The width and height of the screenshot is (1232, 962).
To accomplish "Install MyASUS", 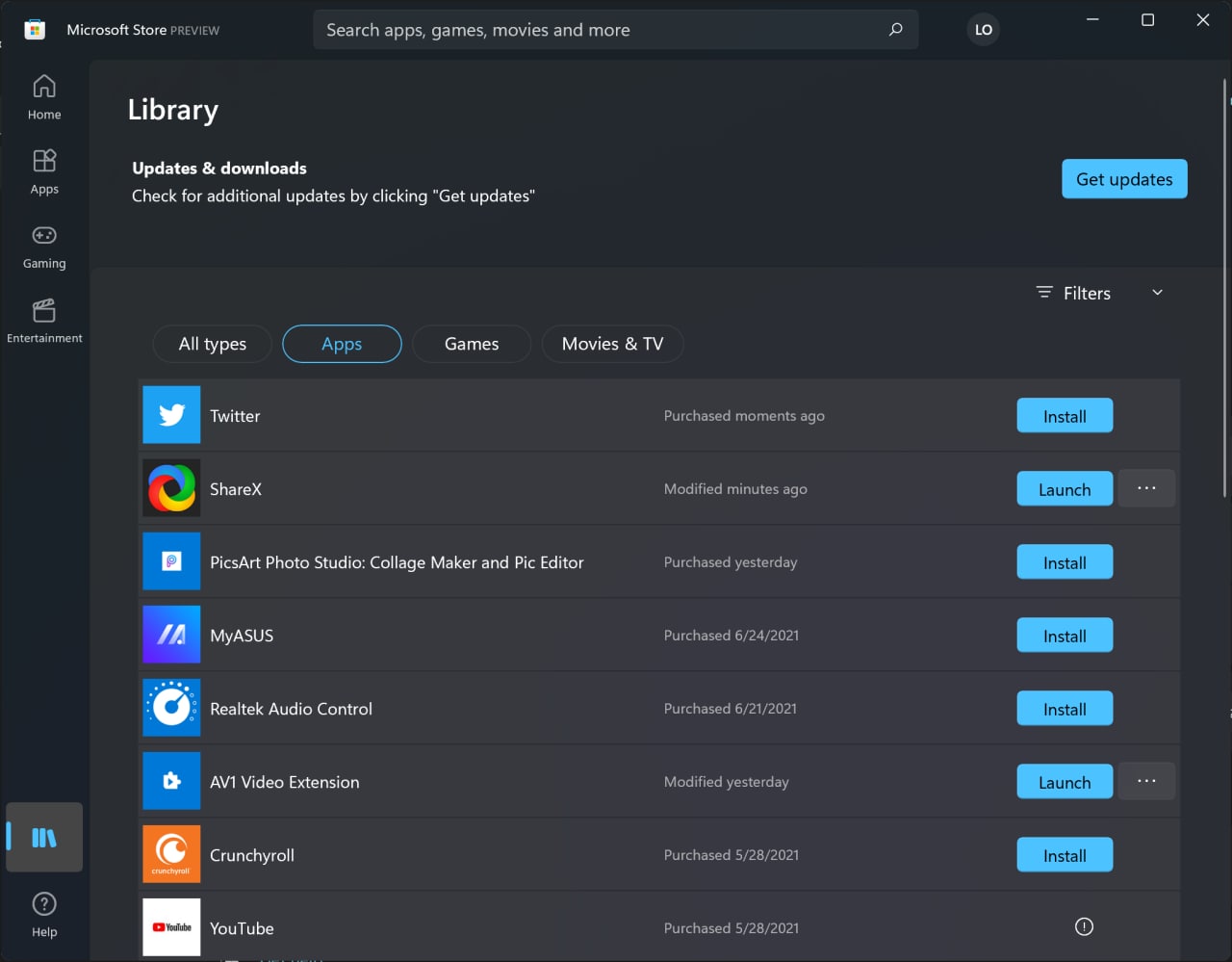I will coord(1065,636).
